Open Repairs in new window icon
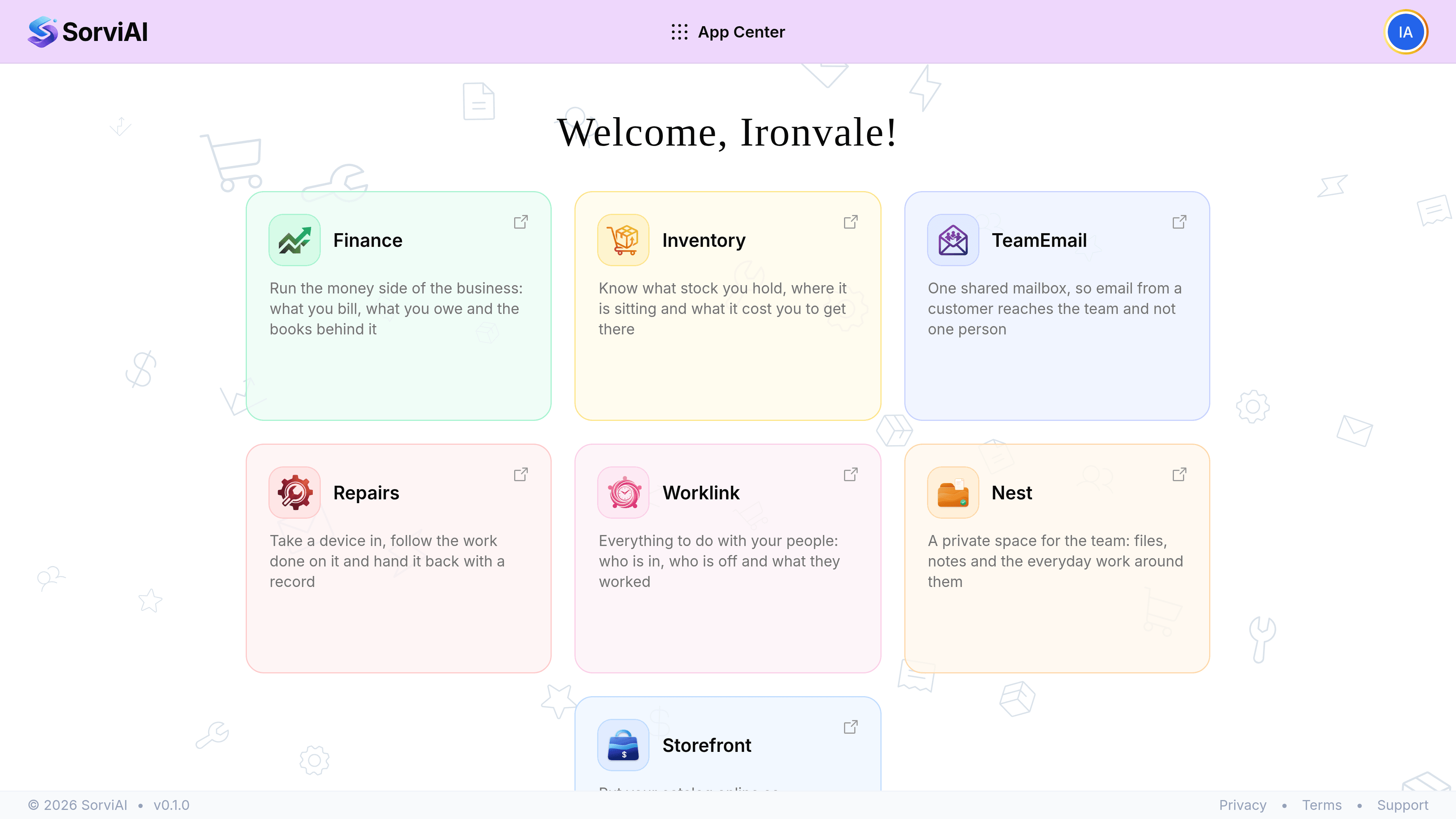 pyautogui.click(x=521, y=474)
